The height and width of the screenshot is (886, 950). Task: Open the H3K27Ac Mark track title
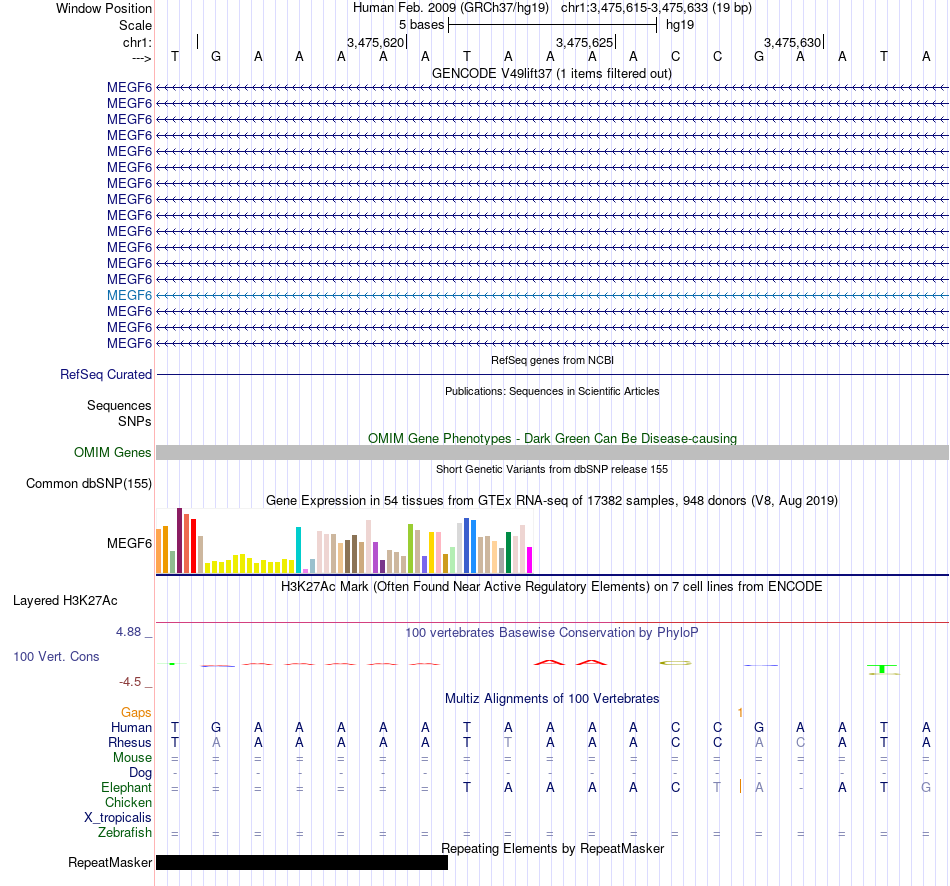(x=551, y=587)
